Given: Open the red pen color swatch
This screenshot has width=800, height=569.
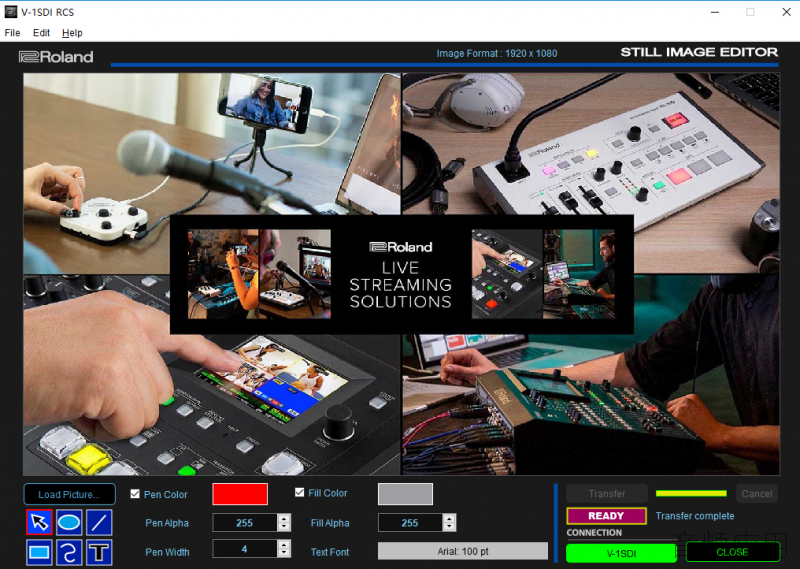Looking at the screenshot, I should pos(240,494).
